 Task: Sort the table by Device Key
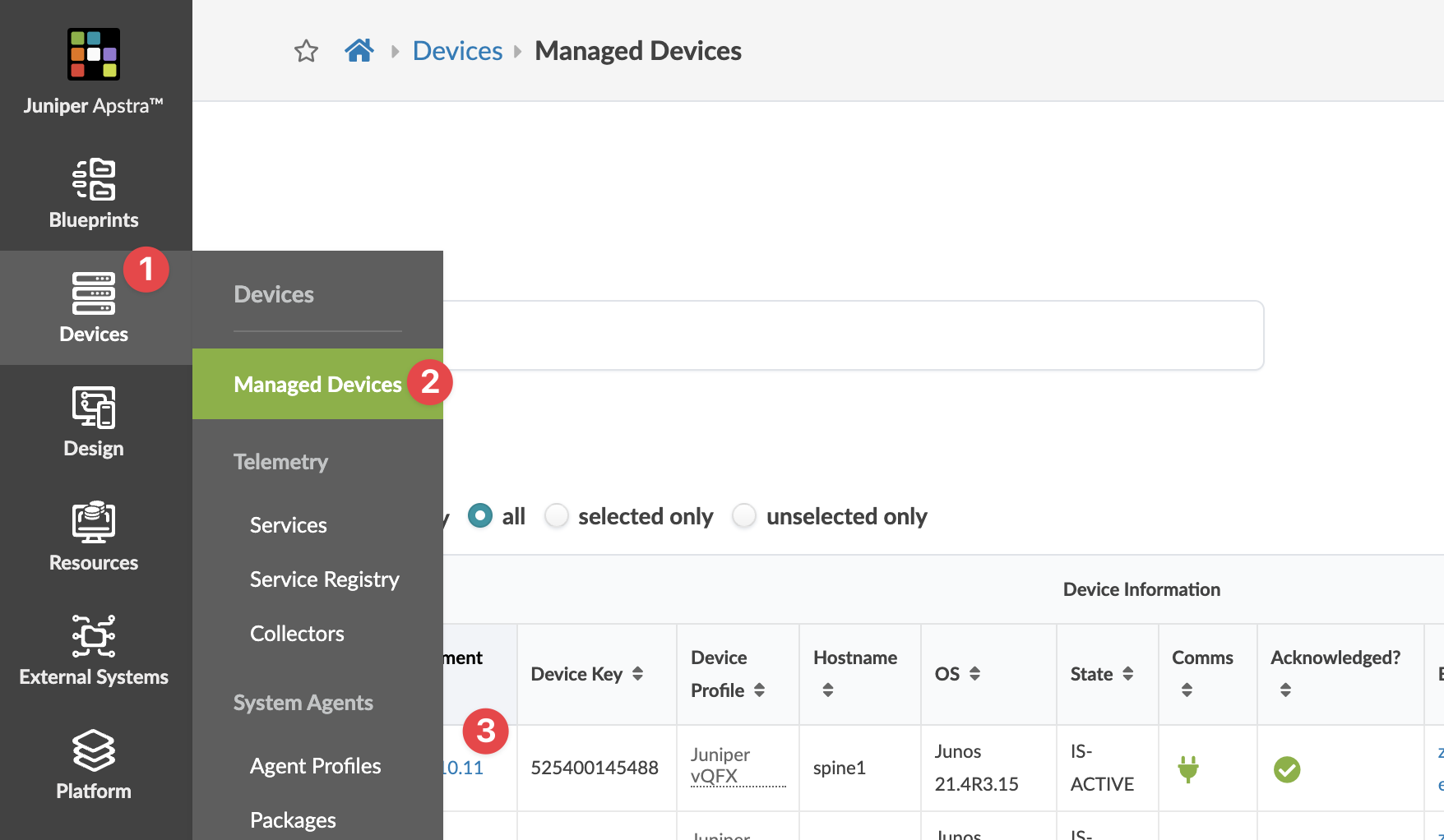(x=637, y=674)
